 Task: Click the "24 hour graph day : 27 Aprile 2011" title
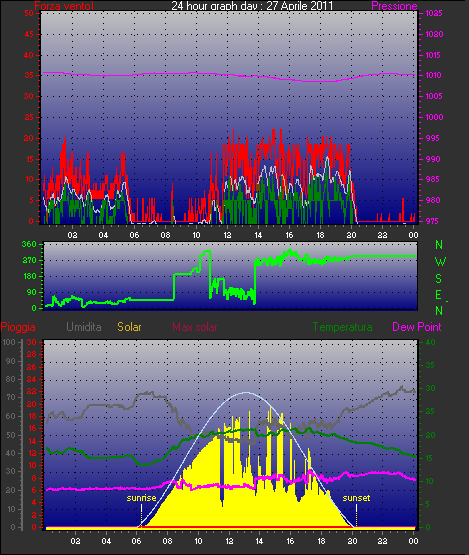[x=252, y=5]
